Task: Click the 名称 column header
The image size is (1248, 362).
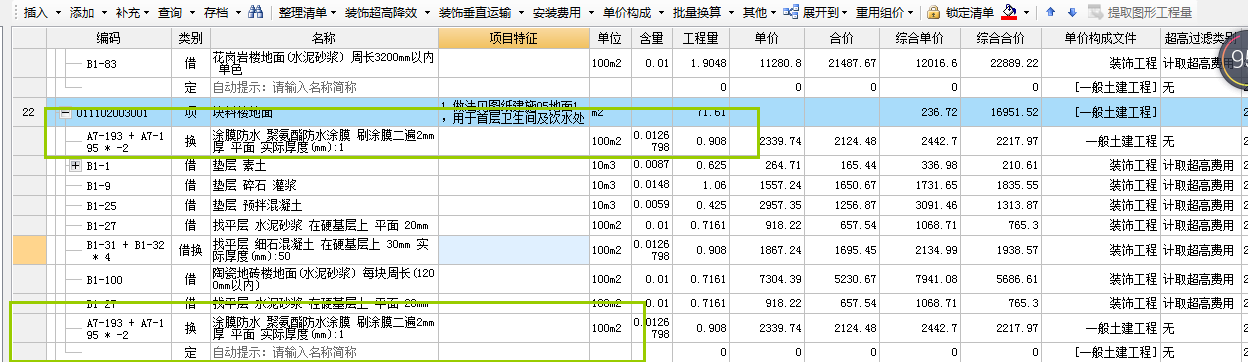Action: (x=324, y=37)
